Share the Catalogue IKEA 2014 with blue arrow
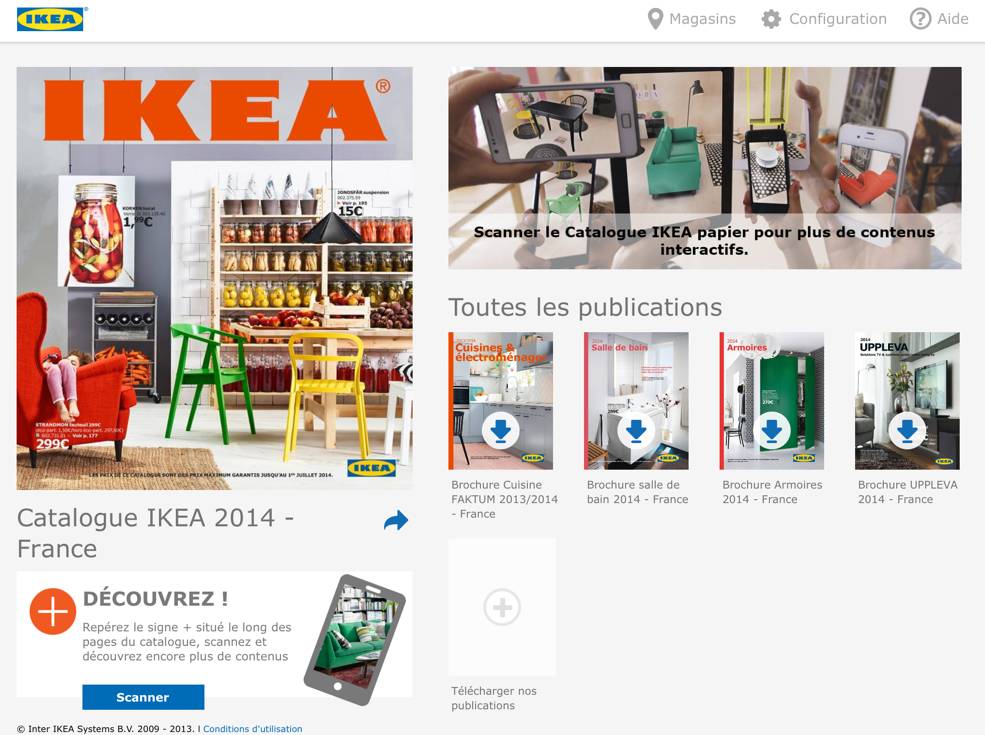This screenshot has width=985, height=735. tap(396, 520)
